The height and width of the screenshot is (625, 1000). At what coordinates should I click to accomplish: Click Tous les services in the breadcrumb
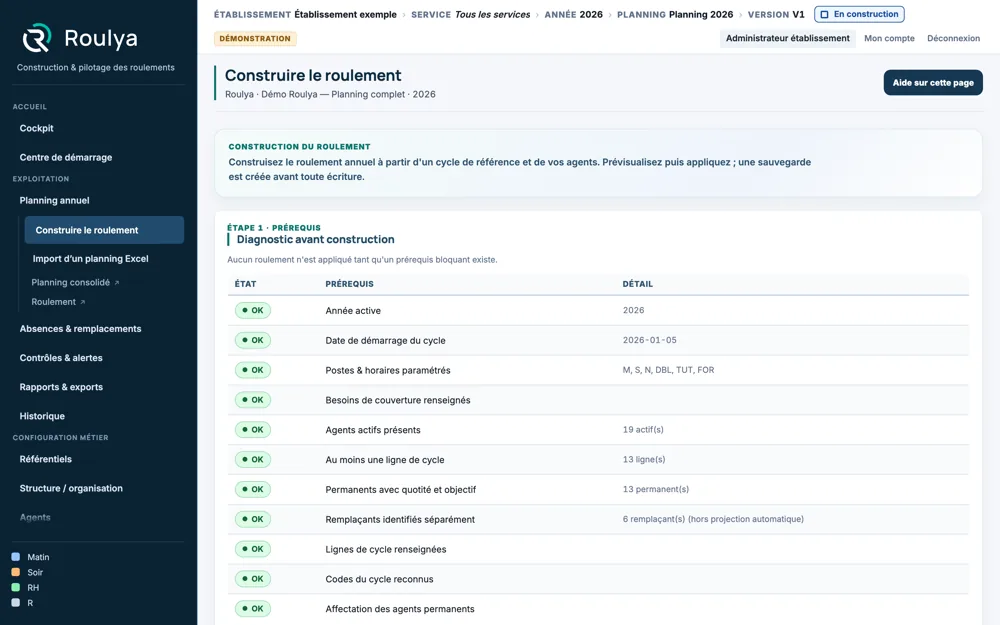point(492,15)
